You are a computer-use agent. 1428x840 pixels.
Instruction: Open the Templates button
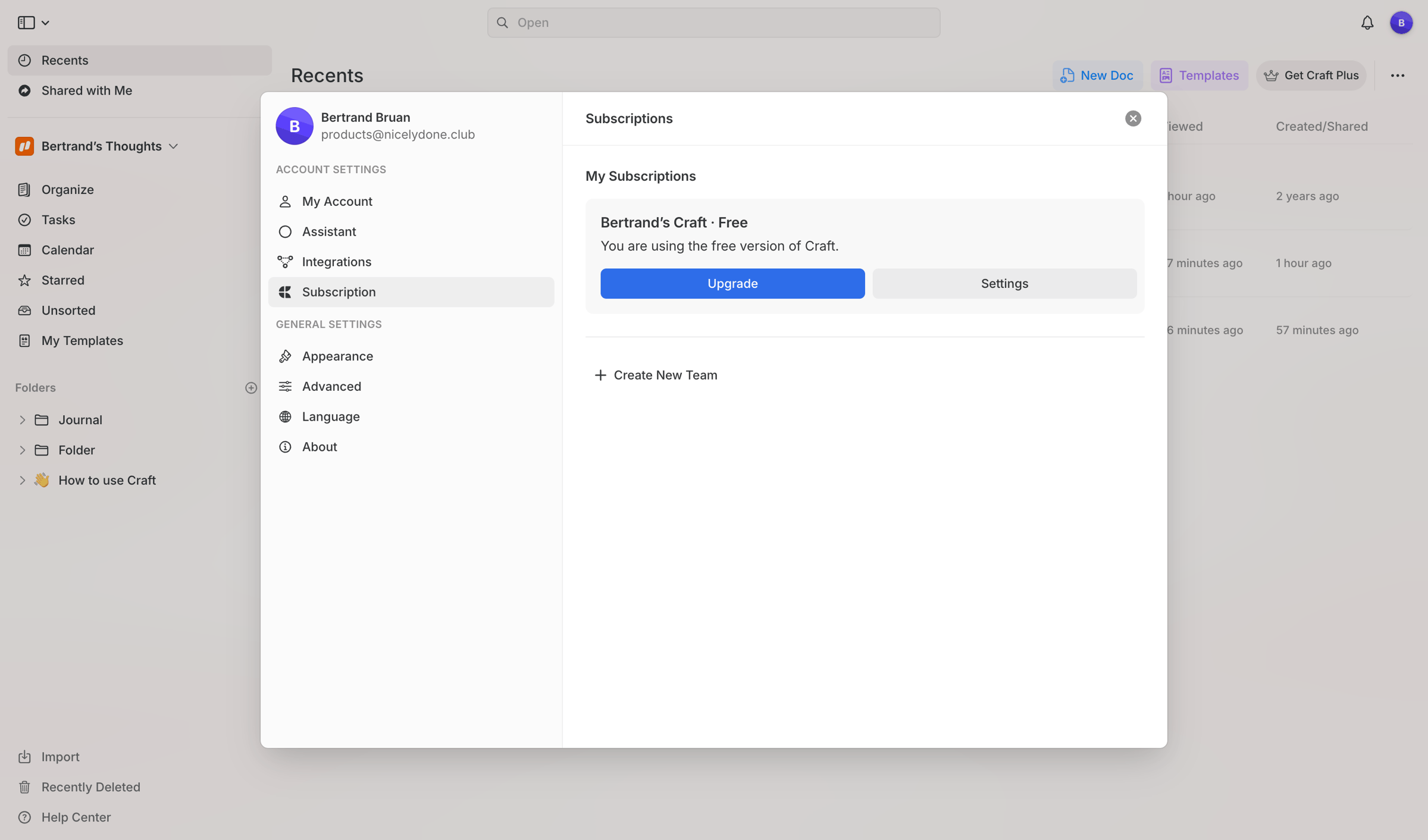[x=1199, y=76]
